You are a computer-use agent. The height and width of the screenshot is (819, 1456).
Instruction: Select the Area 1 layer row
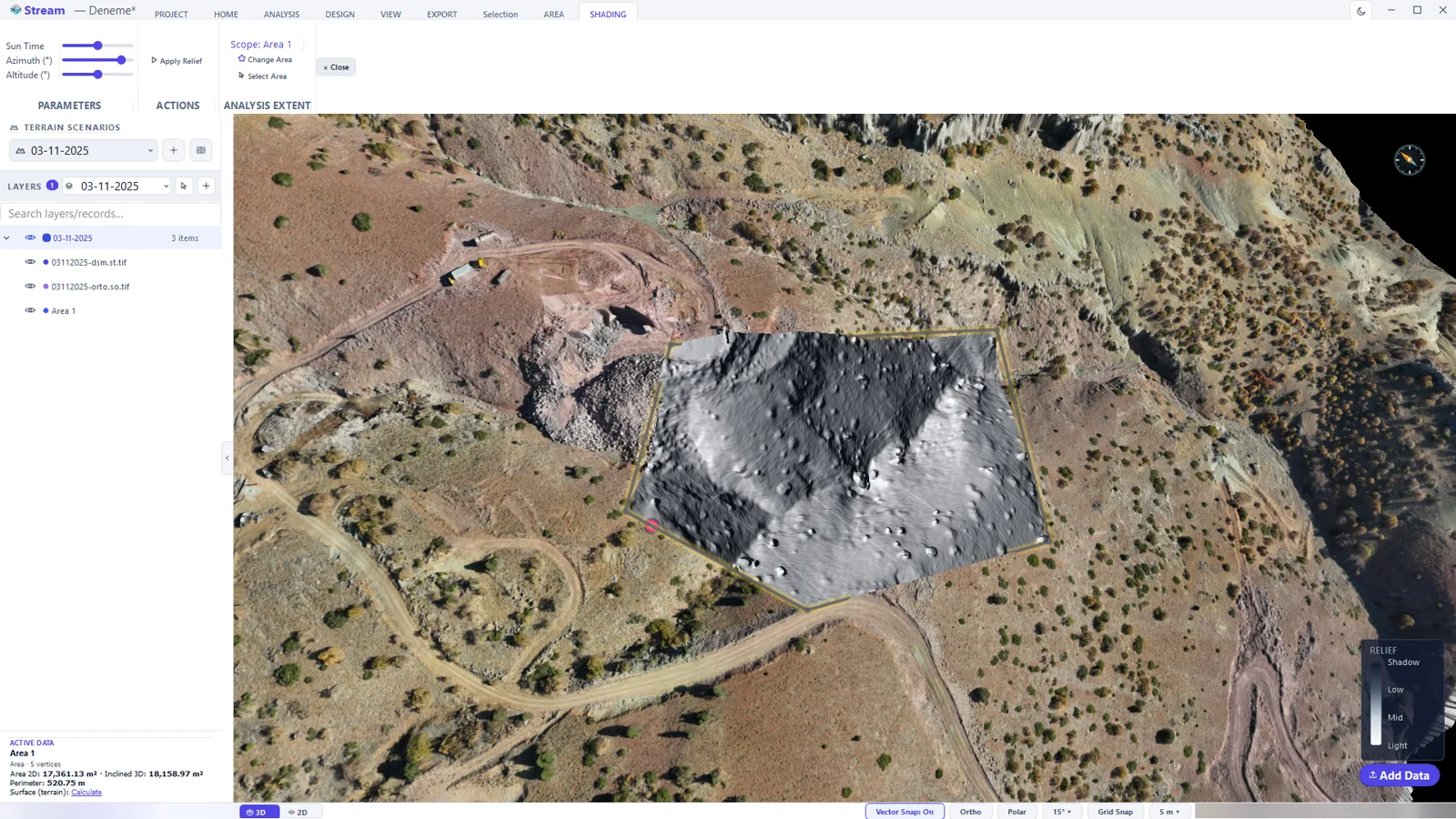(110, 310)
